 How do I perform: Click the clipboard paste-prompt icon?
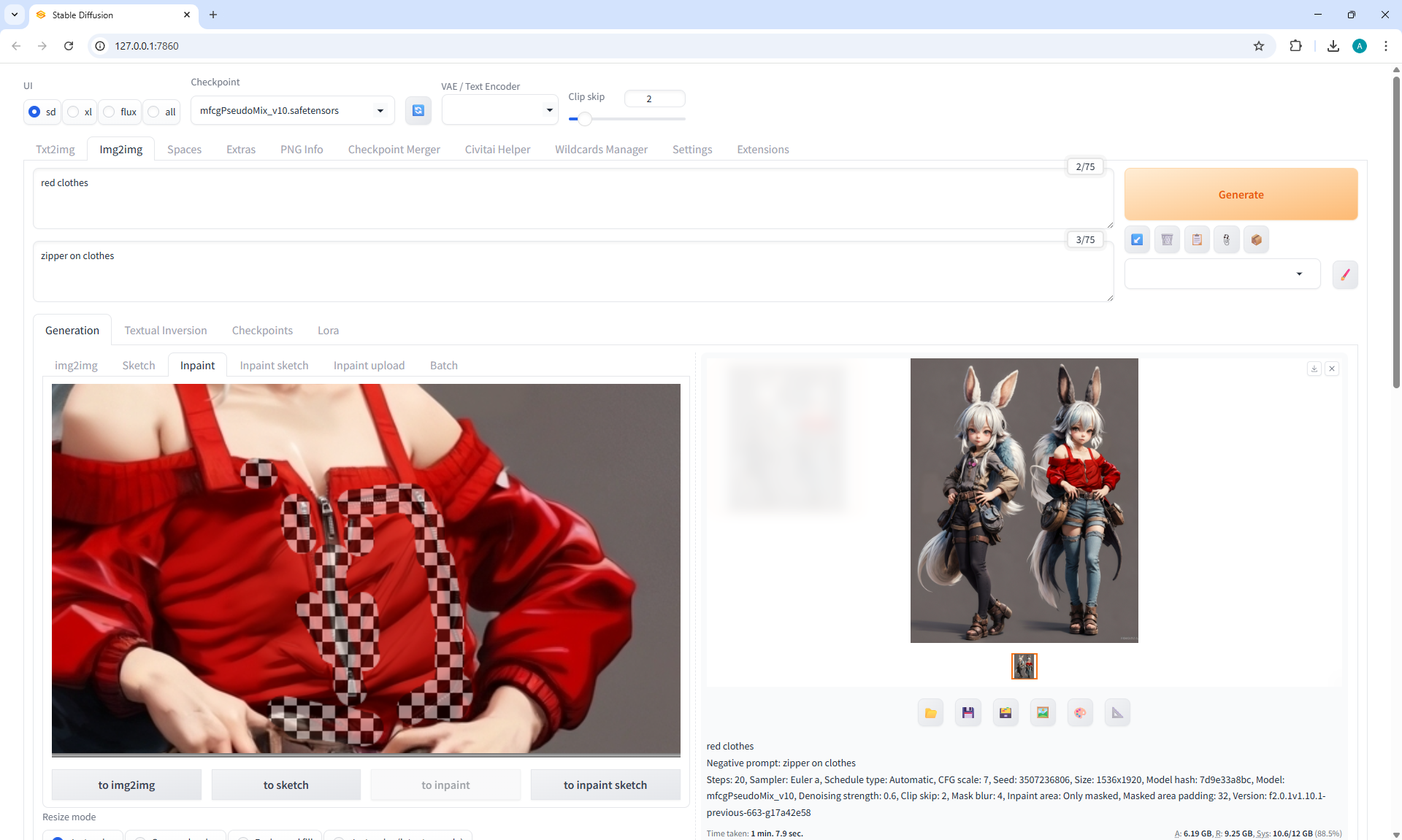point(1197,239)
